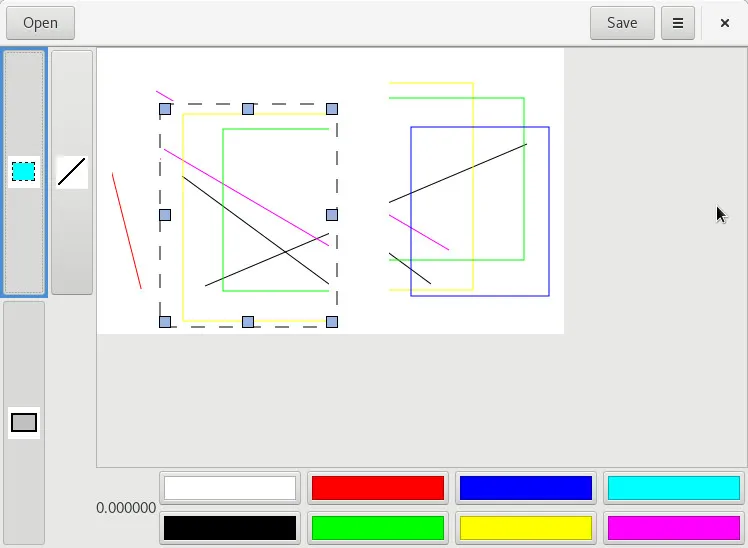Click the bottom-middle selection handle
This screenshot has width=748, height=548.
[x=248, y=322]
